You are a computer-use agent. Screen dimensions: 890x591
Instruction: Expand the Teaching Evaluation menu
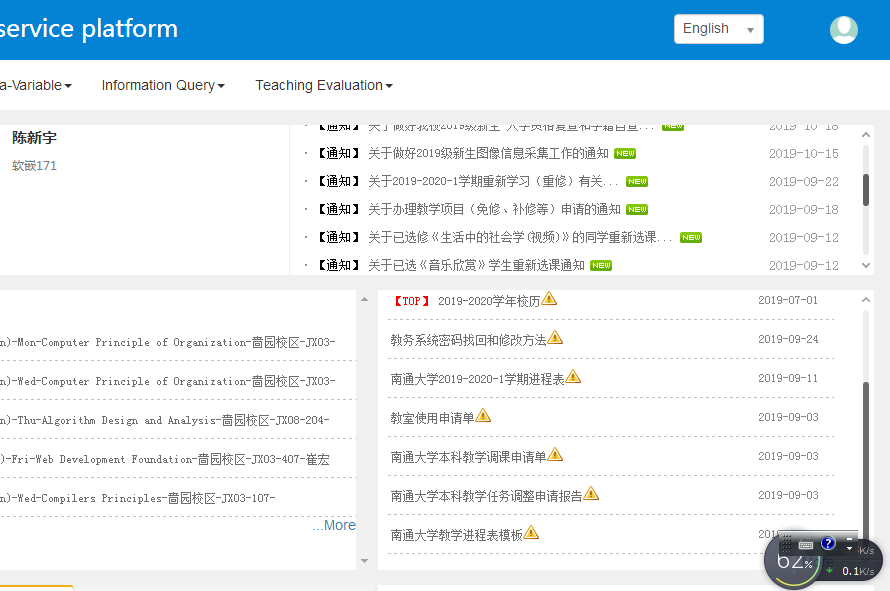(324, 85)
